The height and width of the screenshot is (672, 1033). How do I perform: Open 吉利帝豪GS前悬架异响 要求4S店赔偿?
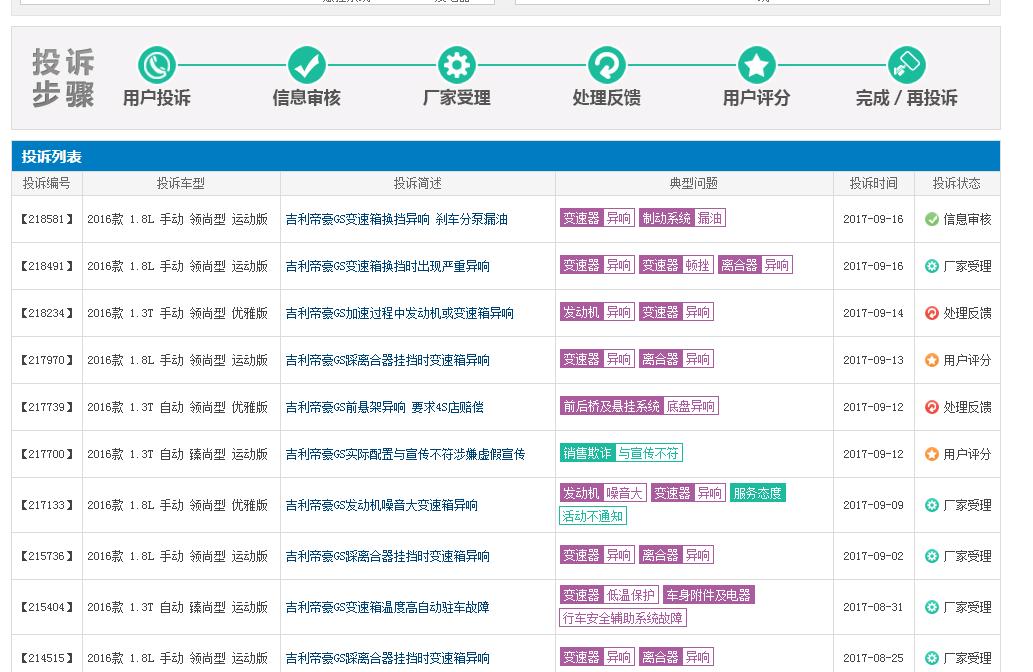[399, 406]
